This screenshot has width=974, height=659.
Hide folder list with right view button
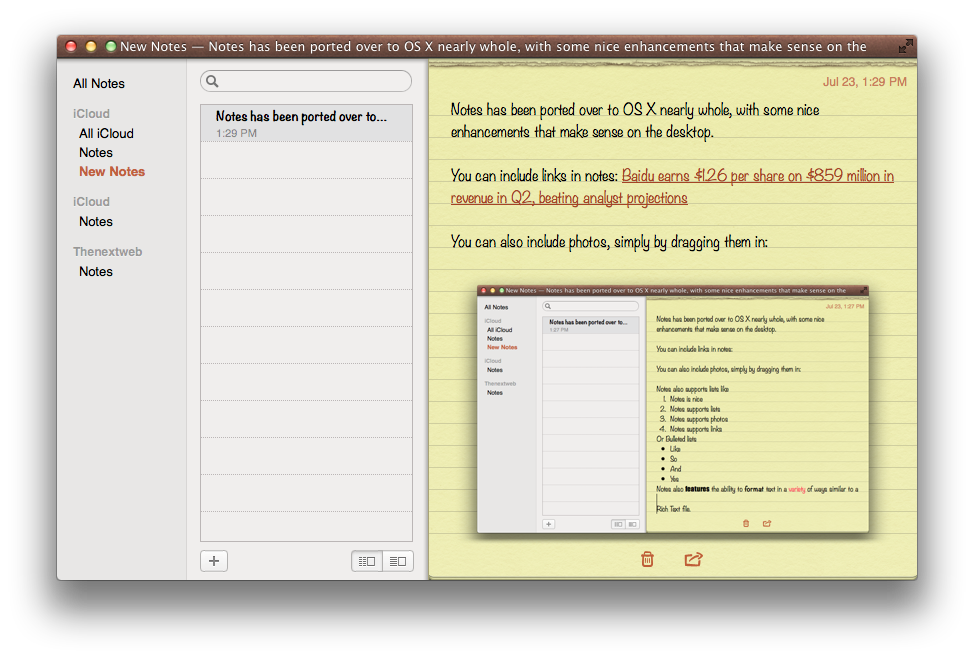pyautogui.click(x=398, y=561)
